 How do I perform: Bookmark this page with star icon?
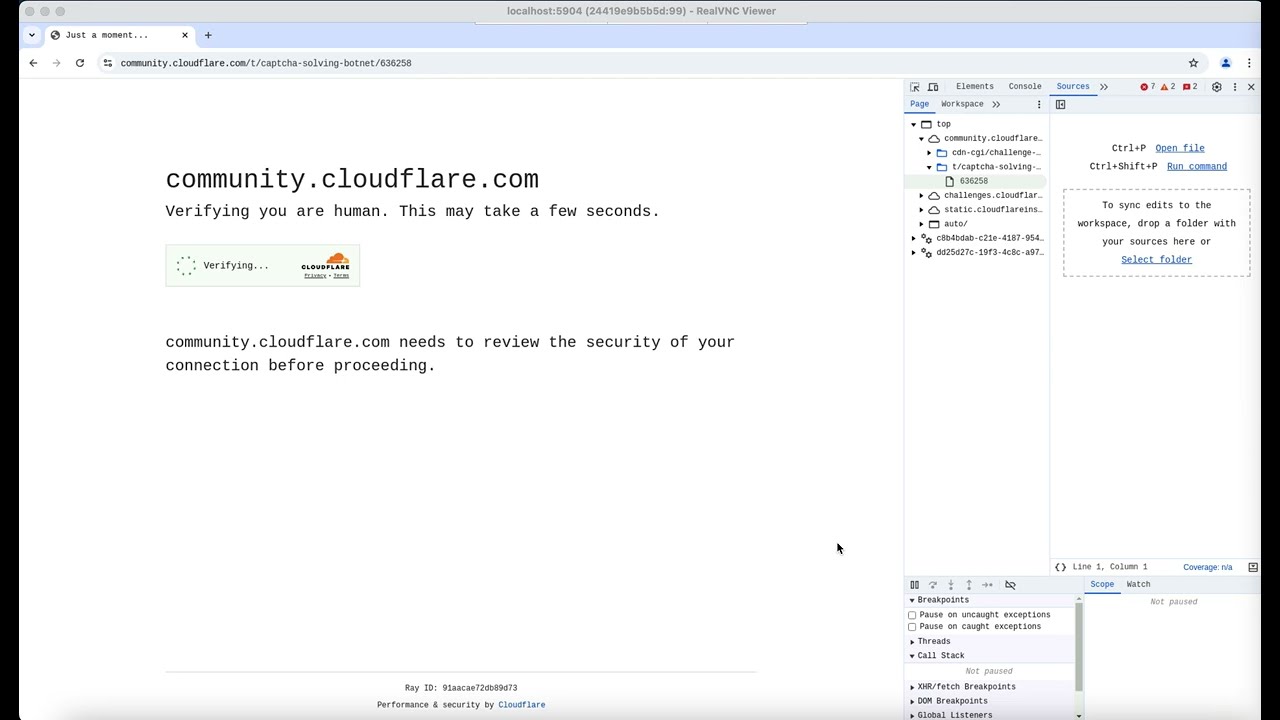1193,63
